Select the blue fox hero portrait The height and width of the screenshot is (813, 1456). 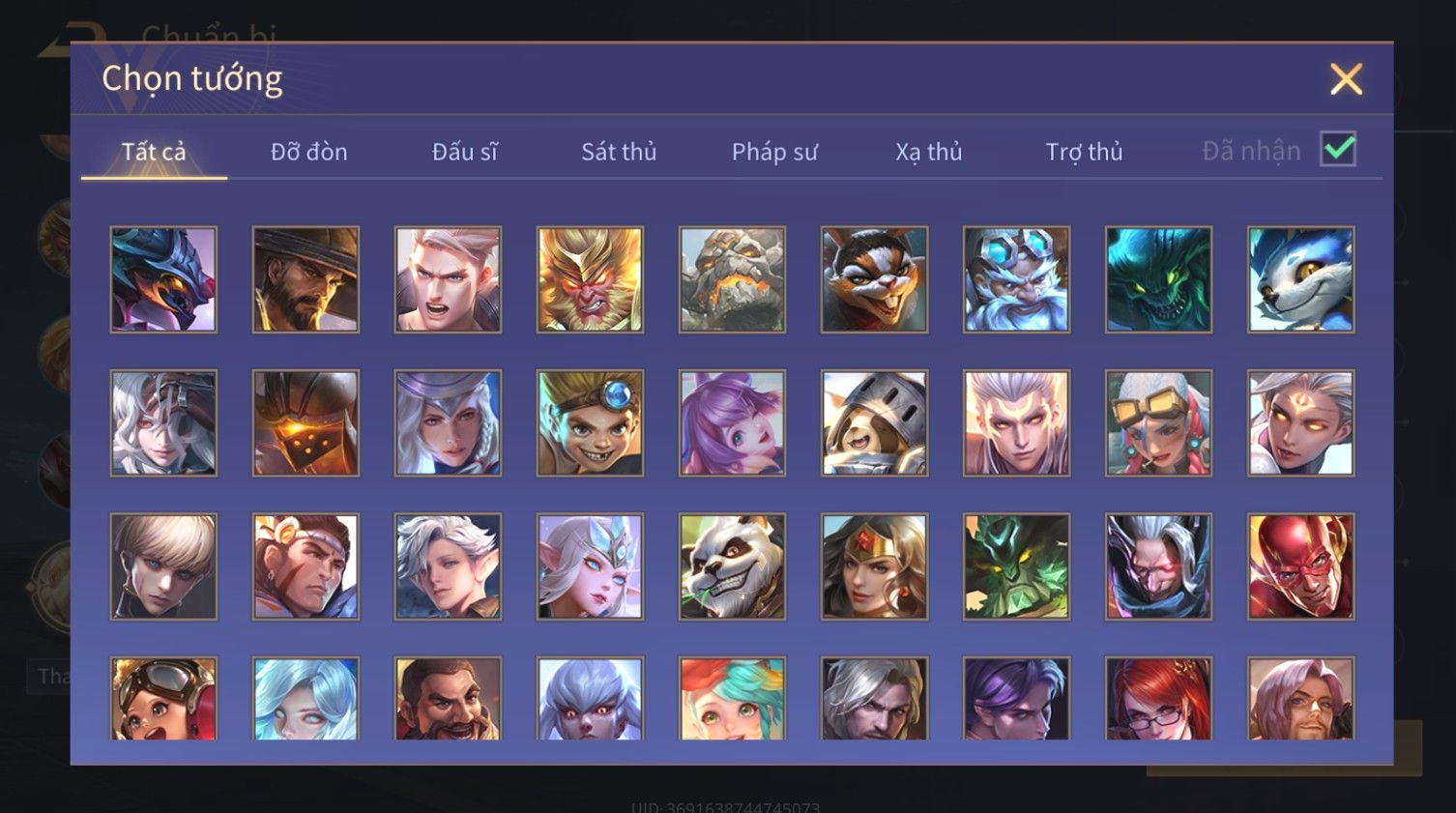point(1300,279)
